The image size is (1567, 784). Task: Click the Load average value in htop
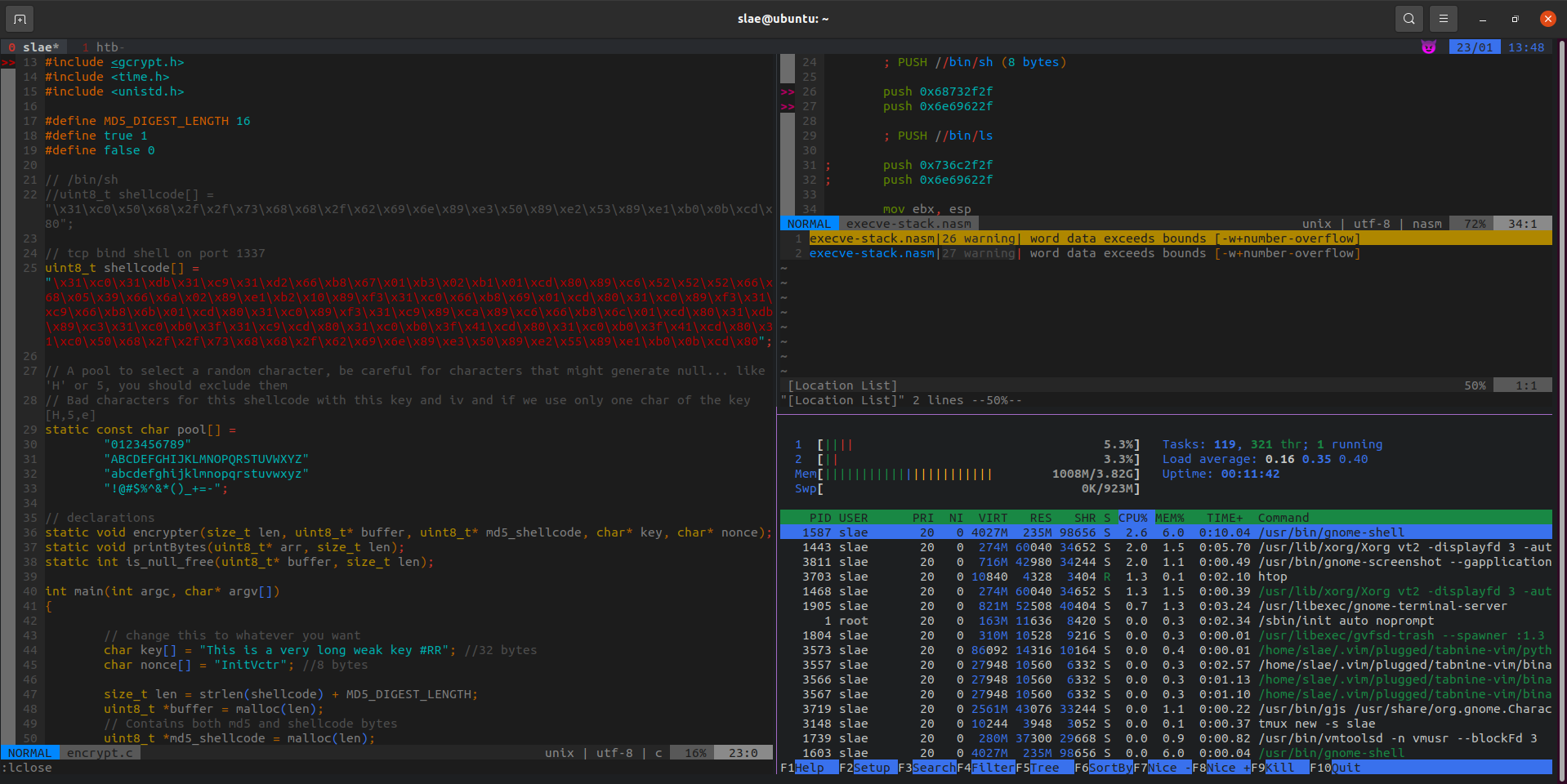click(1316, 459)
